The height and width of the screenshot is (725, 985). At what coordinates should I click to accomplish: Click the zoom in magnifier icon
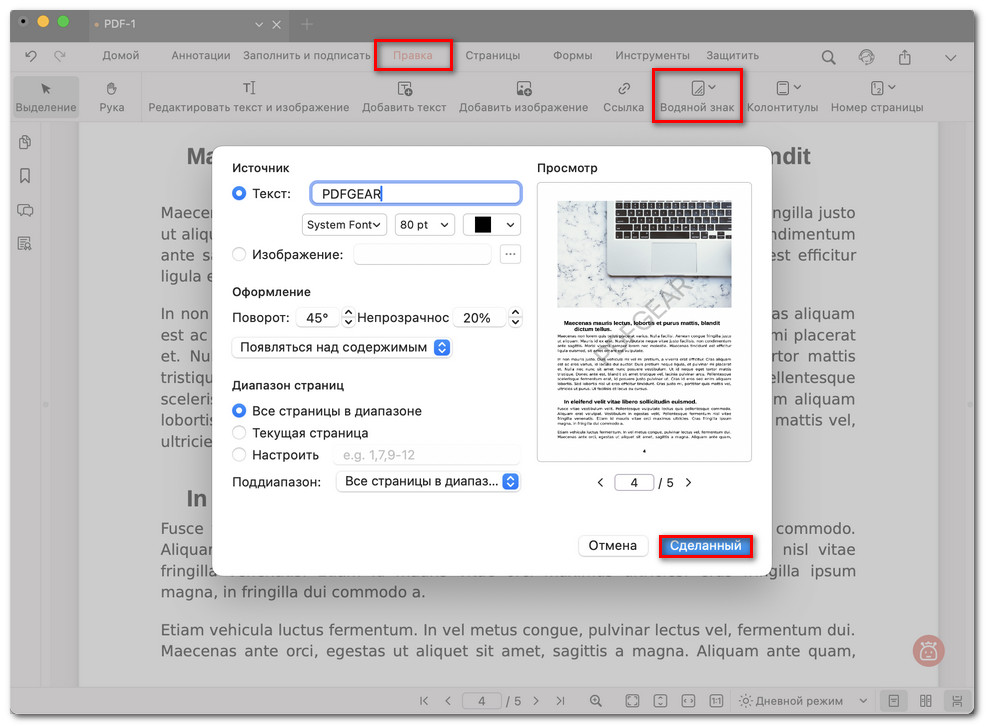point(596,700)
